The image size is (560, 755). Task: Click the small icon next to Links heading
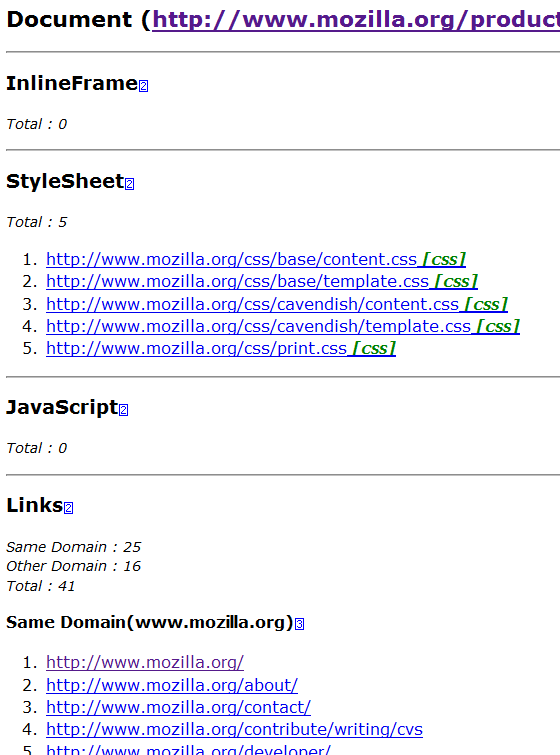tap(68, 508)
